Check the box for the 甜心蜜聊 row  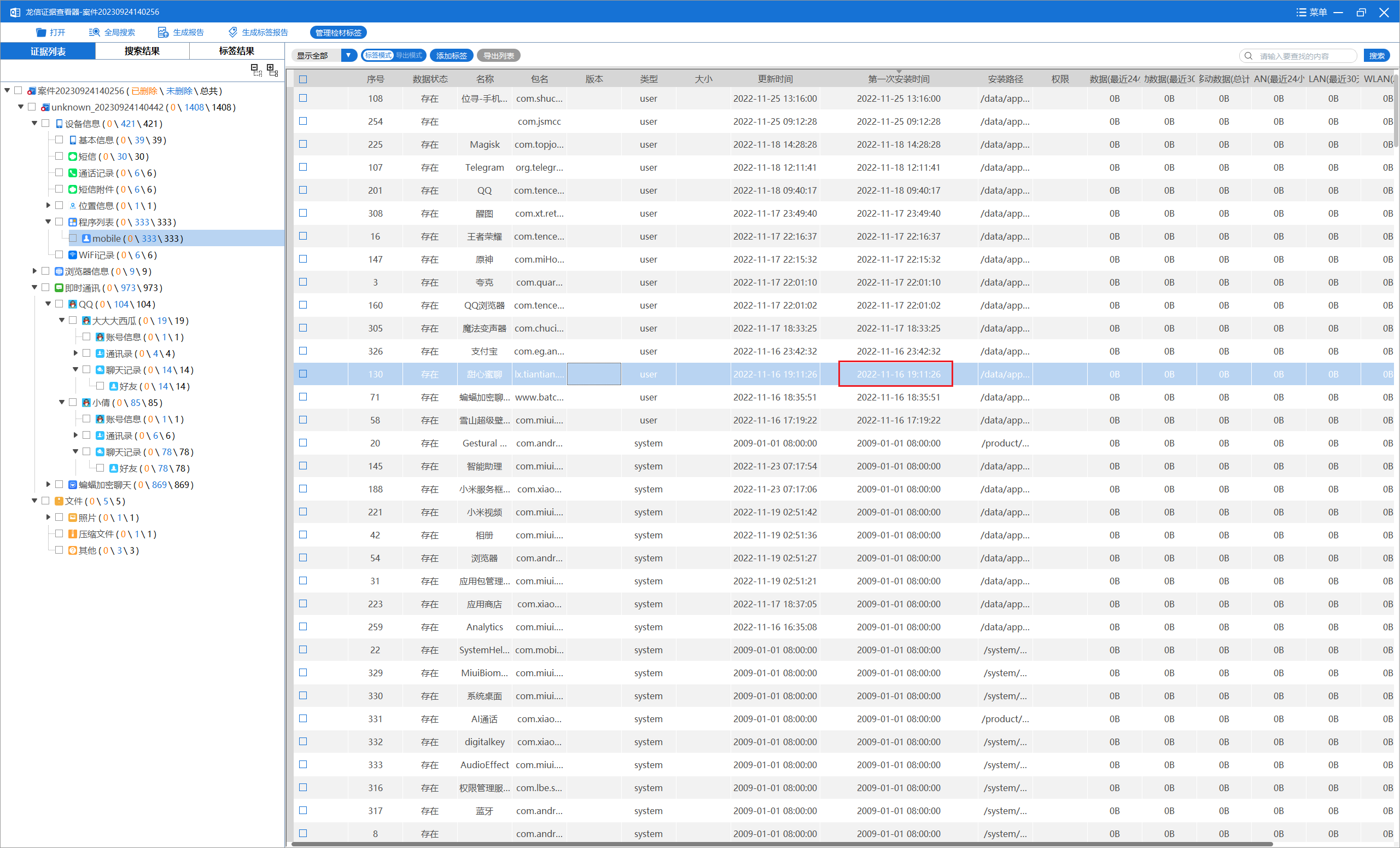pos(303,374)
